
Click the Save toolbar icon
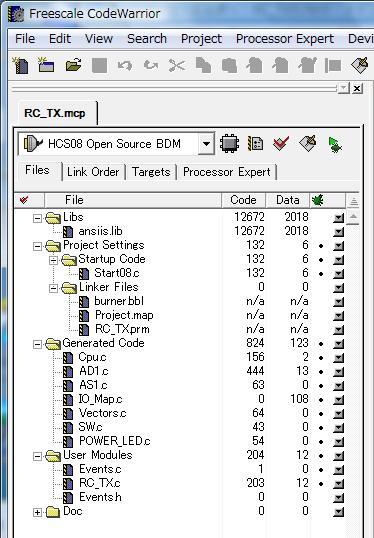pyautogui.click(x=100, y=65)
